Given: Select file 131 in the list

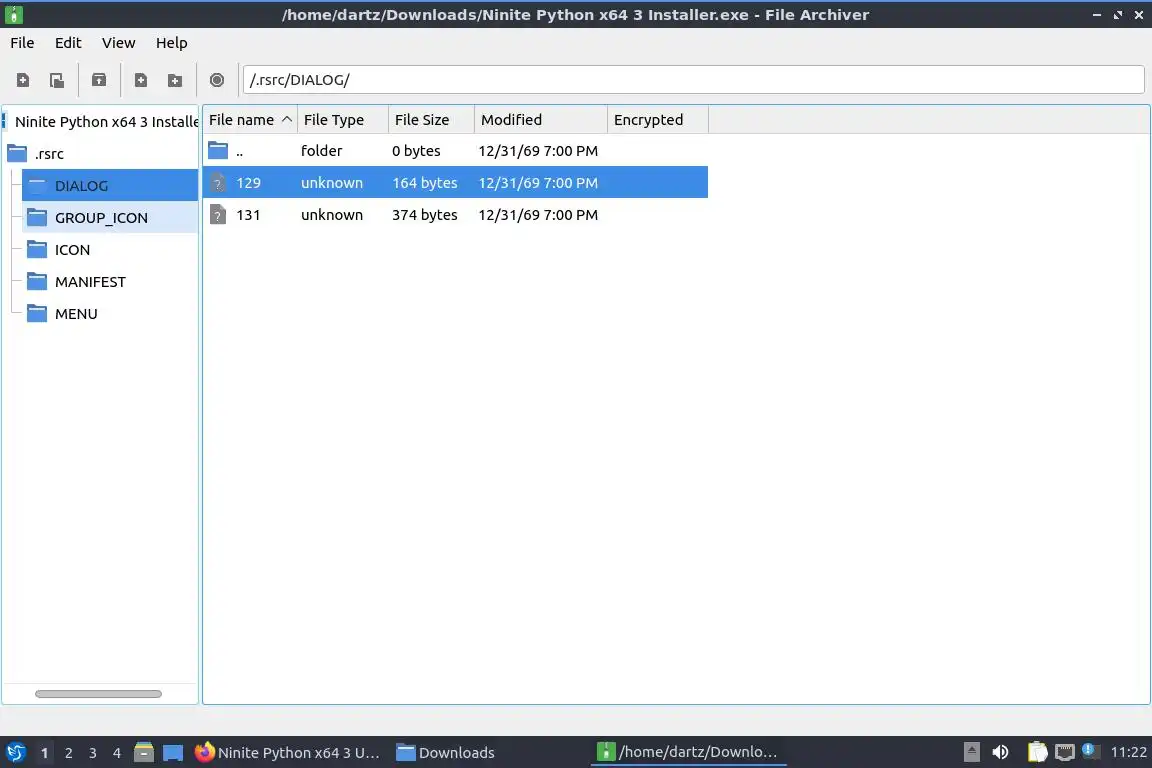Looking at the screenshot, I should [x=456, y=215].
